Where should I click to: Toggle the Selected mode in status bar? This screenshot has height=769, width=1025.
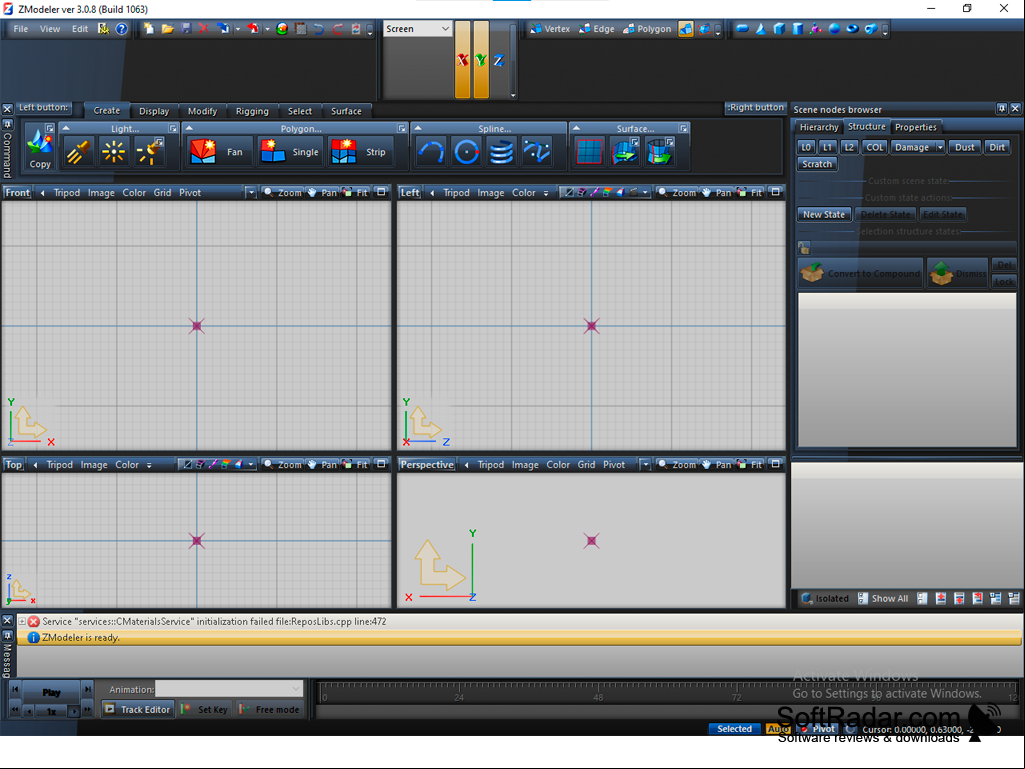pos(734,728)
